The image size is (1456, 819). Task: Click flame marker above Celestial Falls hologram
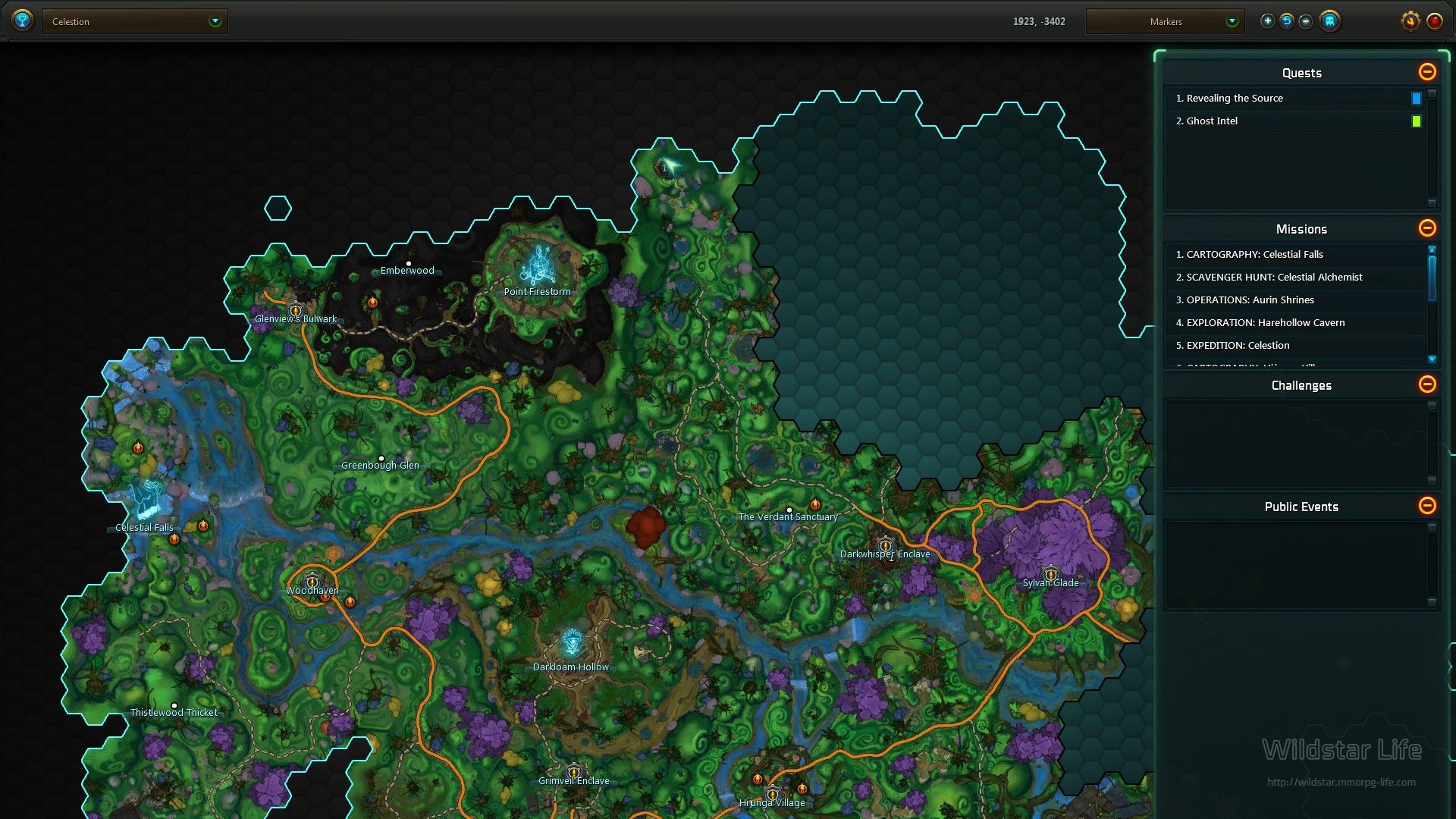[138, 447]
